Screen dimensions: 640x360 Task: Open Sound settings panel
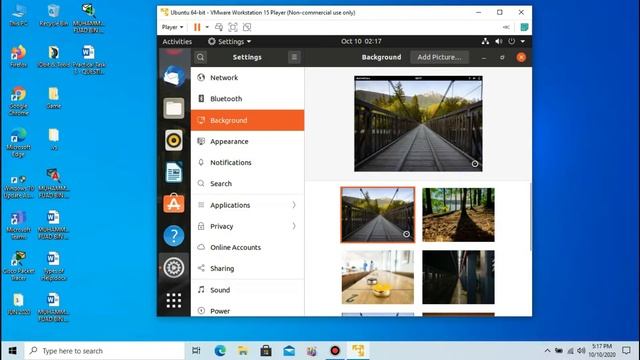pyautogui.click(x=247, y=290)
